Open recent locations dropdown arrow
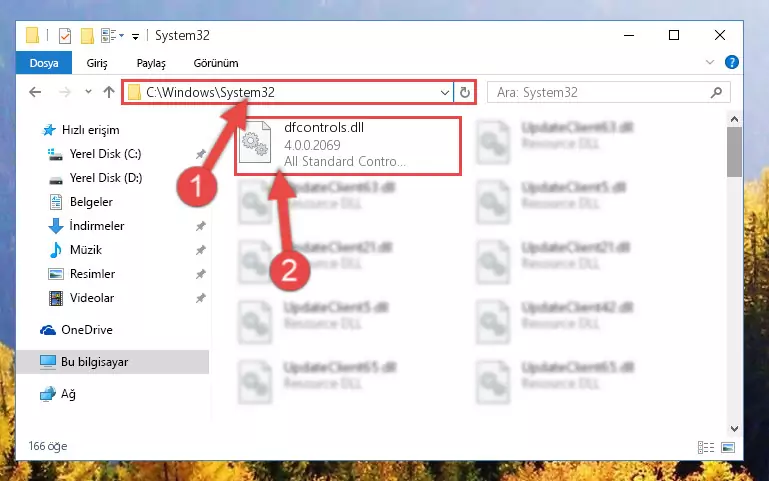The height and width of the screenshot is (481, 769). pyautogui.click(x=88, y=92)
